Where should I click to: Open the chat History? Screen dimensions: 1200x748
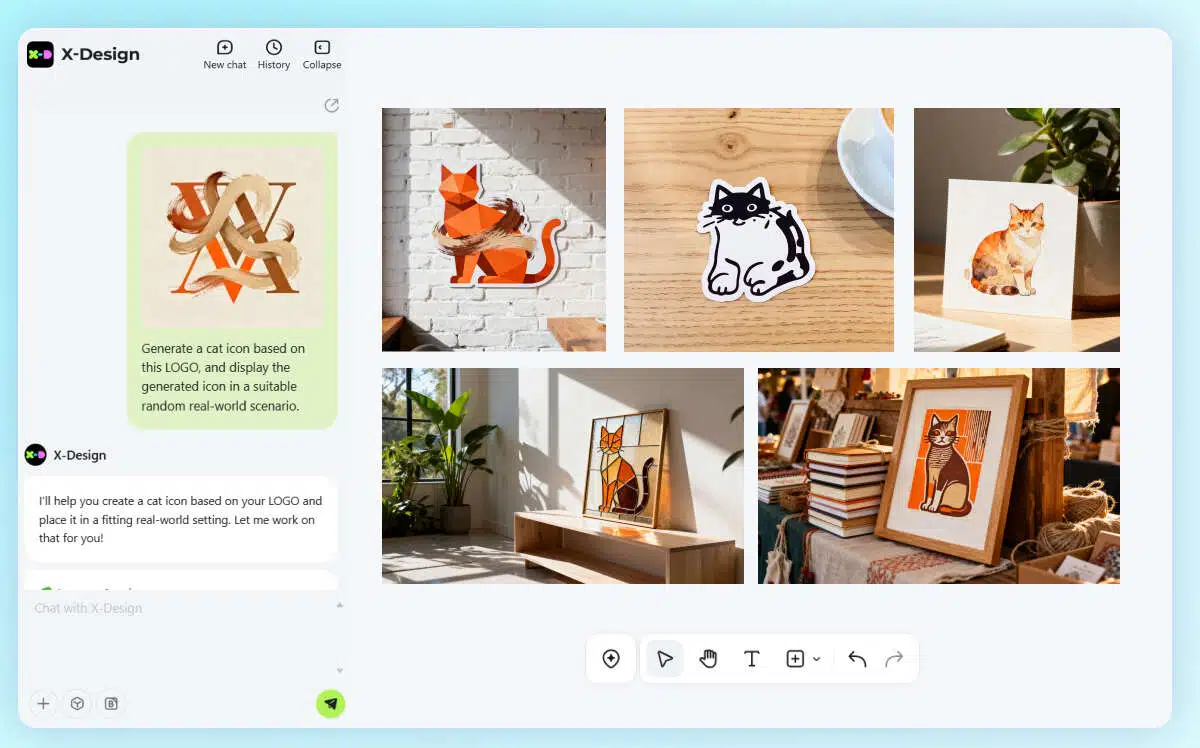pos(273,54)
